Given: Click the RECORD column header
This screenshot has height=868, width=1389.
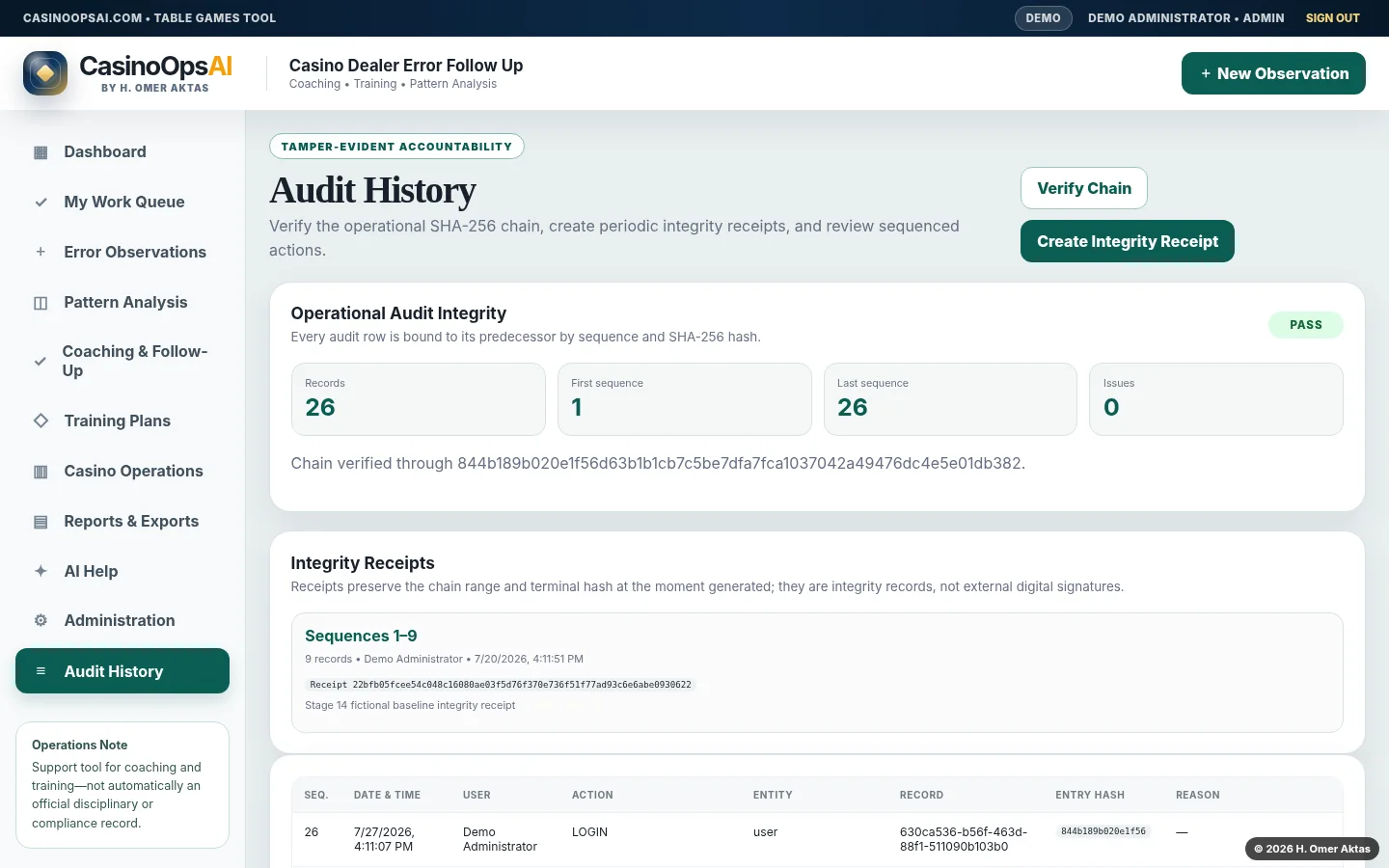Looking at the screenshot, I should pyautogui.click(x=921, y=796).
